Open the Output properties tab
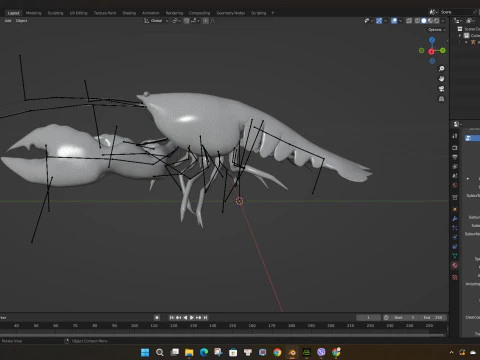 pyautogui.click(x=455, y=157)
